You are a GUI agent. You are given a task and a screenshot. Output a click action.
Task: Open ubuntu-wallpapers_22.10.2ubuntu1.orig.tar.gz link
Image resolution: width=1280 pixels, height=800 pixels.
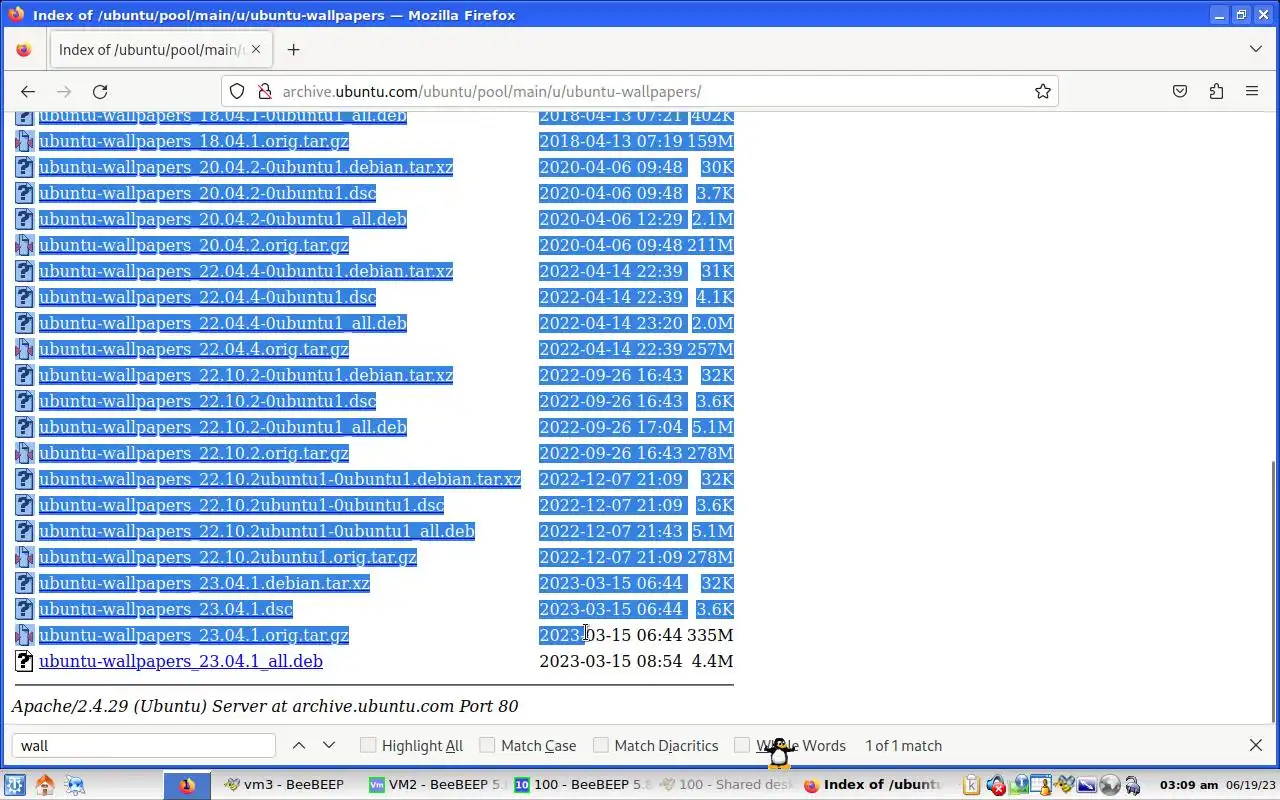click(228, 557)
